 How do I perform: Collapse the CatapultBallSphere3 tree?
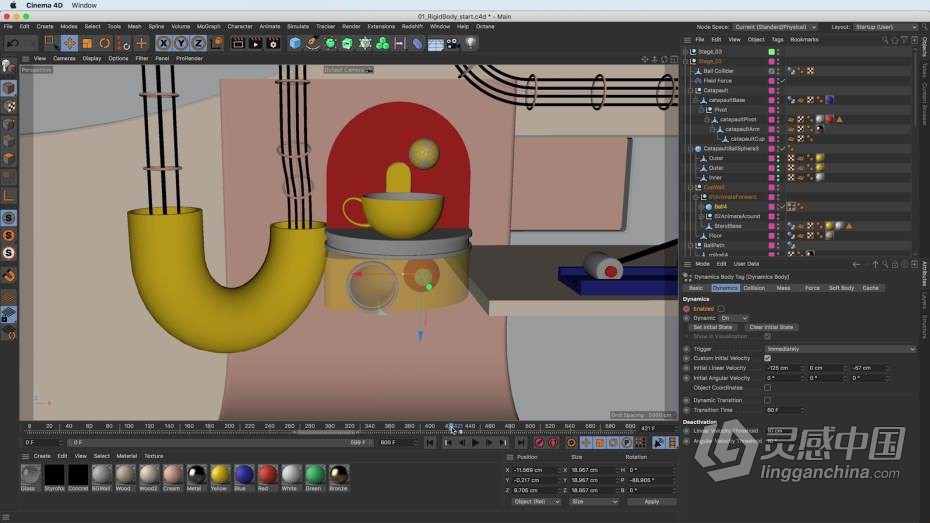click(691, 149)
